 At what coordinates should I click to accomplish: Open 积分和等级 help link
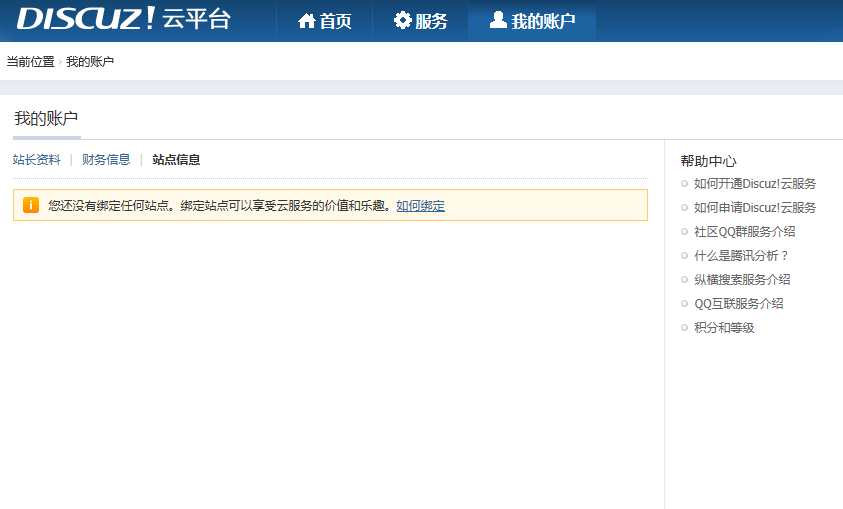[724, 327]
